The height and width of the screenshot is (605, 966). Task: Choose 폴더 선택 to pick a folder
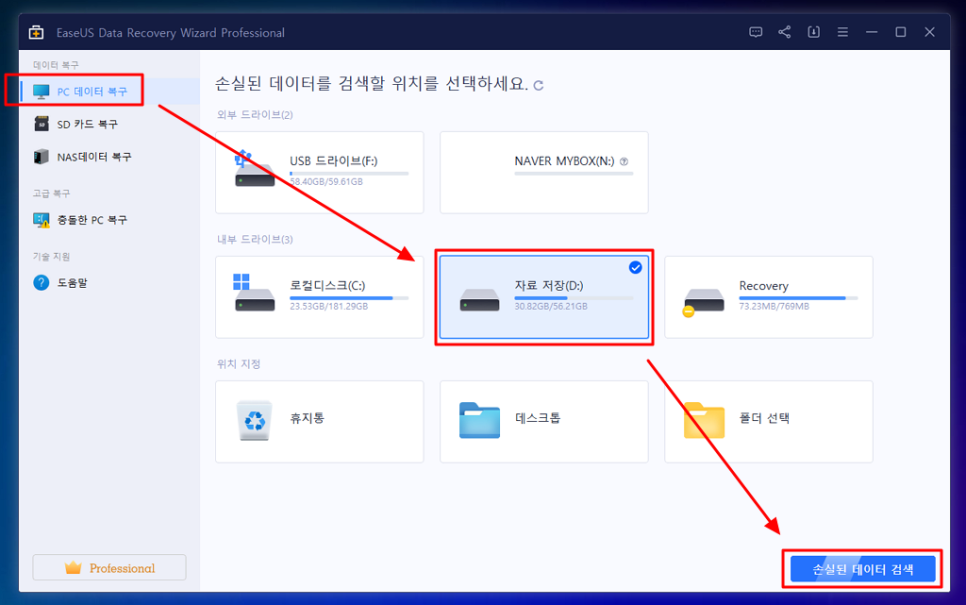[768, 421]
